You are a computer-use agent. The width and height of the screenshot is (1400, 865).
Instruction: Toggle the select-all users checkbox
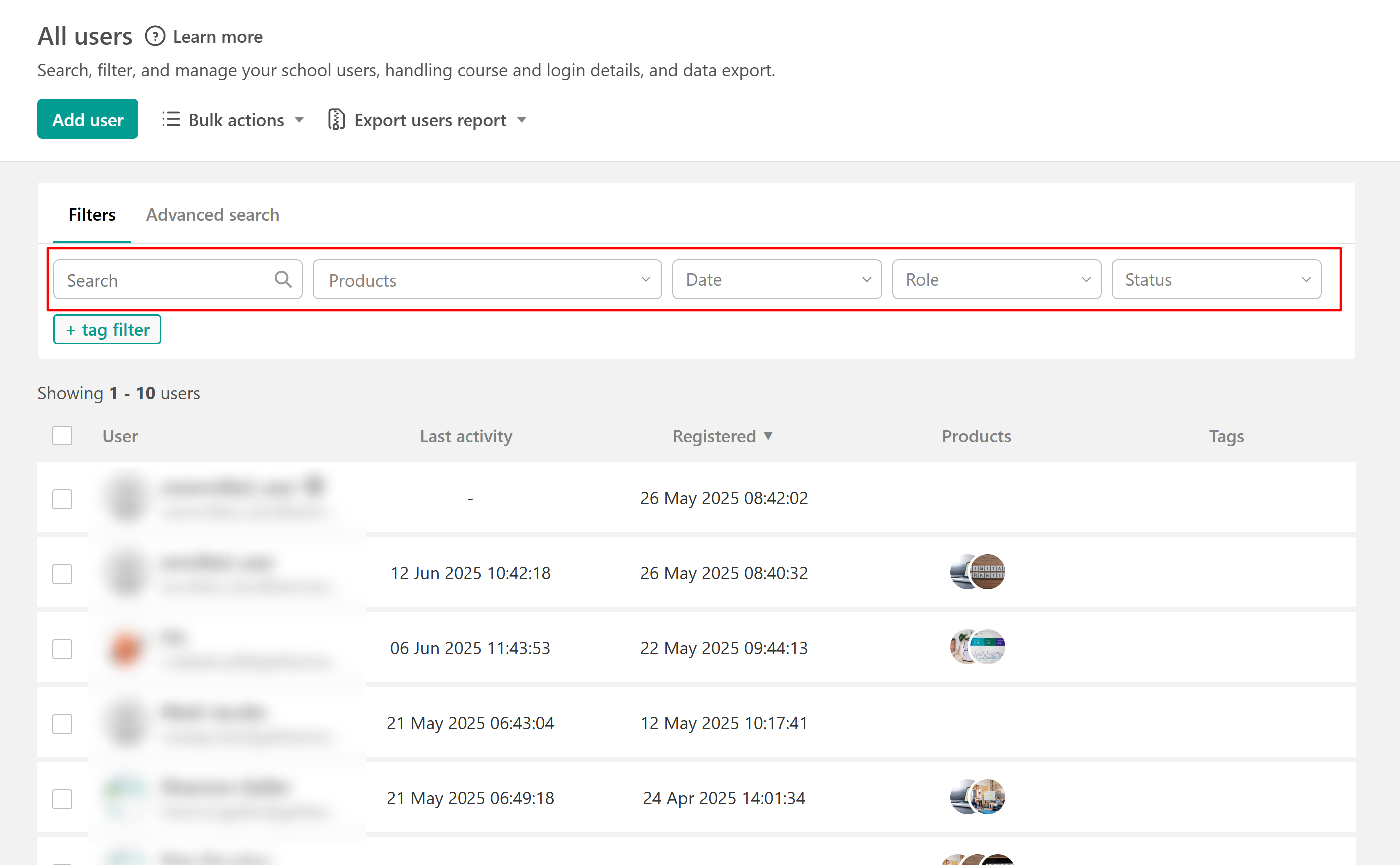(62, 435)
